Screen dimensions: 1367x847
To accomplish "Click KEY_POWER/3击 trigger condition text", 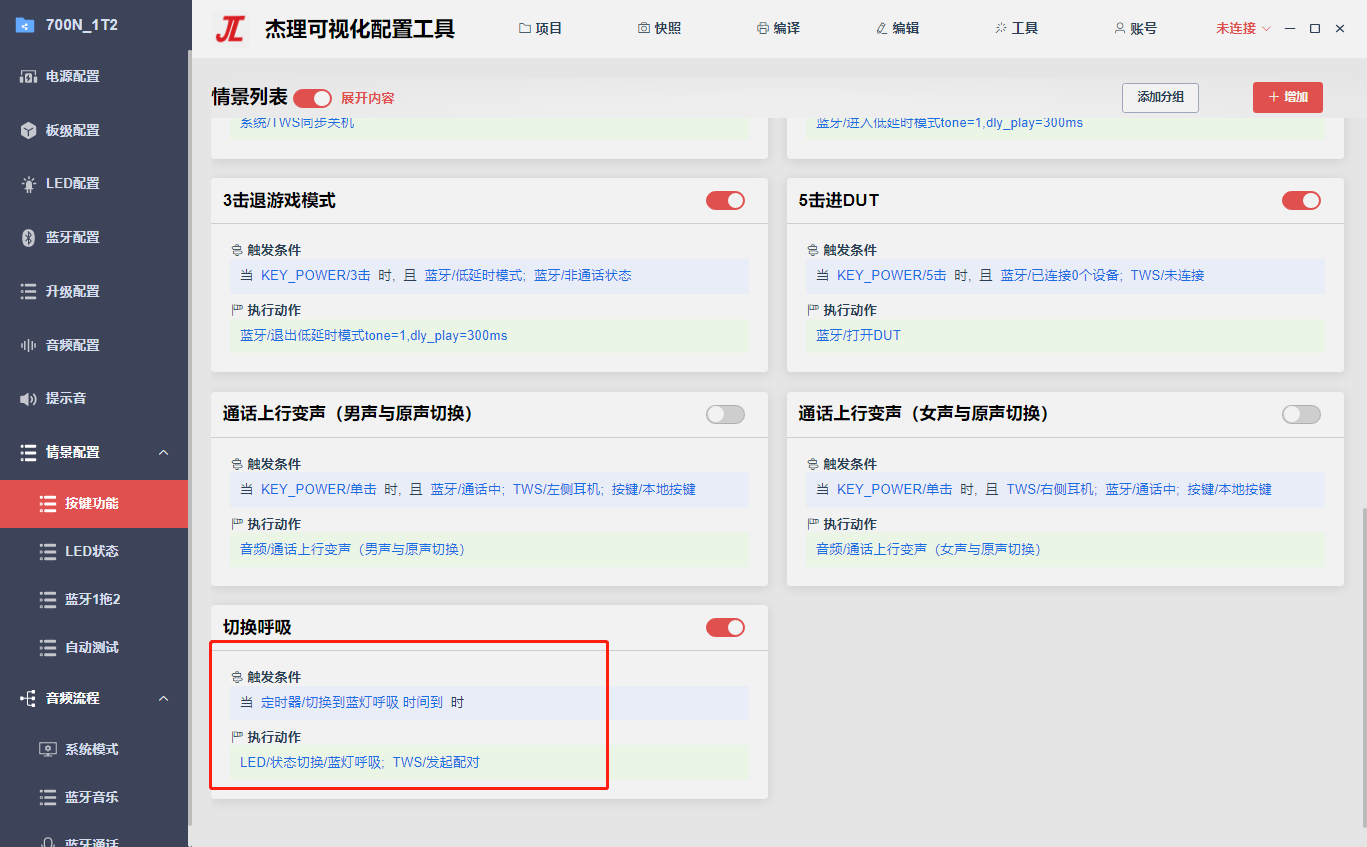I will point(316,275).
